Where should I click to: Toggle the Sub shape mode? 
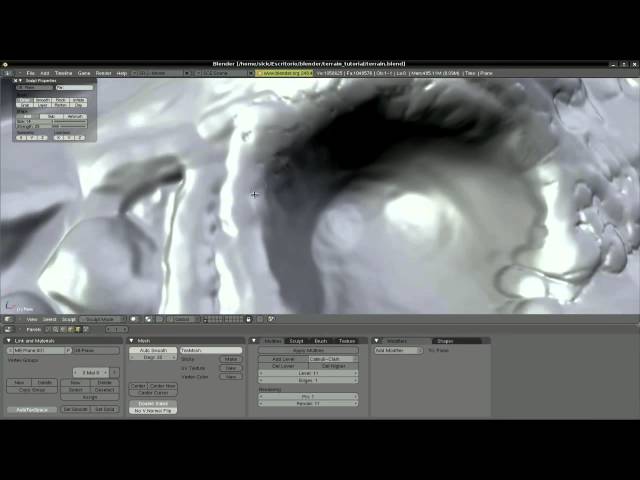pyautogui.click(x=51, y=116)
